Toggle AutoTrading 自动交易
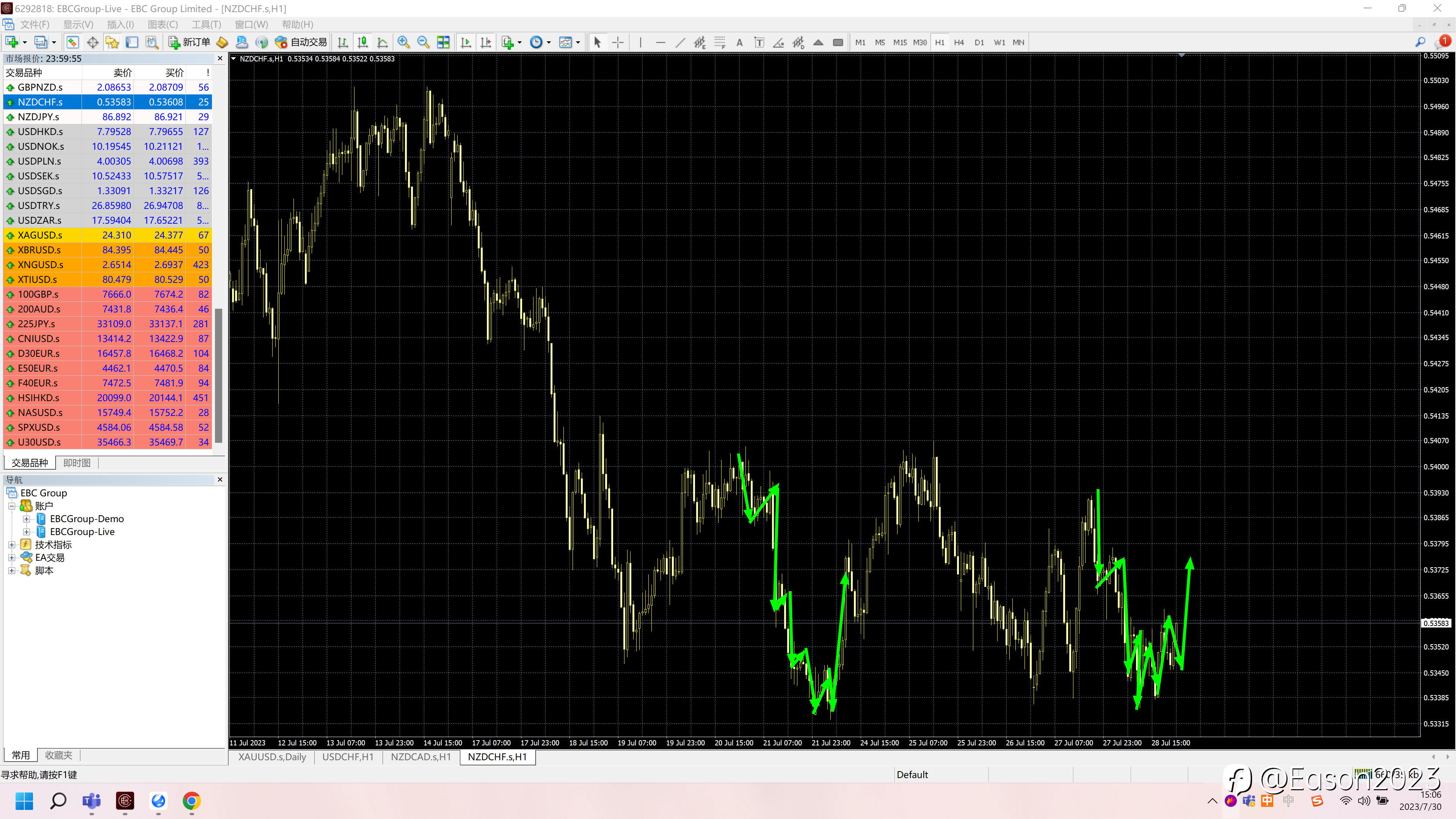 [x=301, y=42]
